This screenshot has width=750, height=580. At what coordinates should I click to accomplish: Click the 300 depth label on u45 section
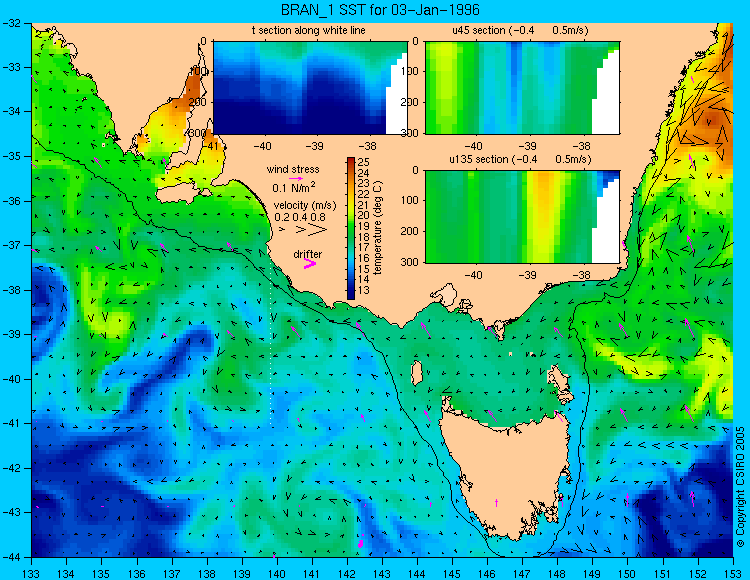point(411,133)
